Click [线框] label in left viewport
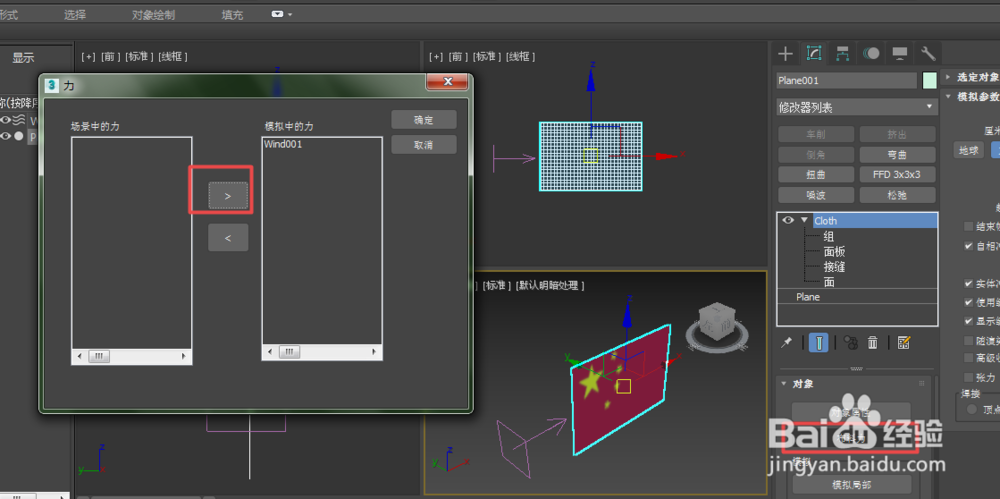 click(173, 57)
